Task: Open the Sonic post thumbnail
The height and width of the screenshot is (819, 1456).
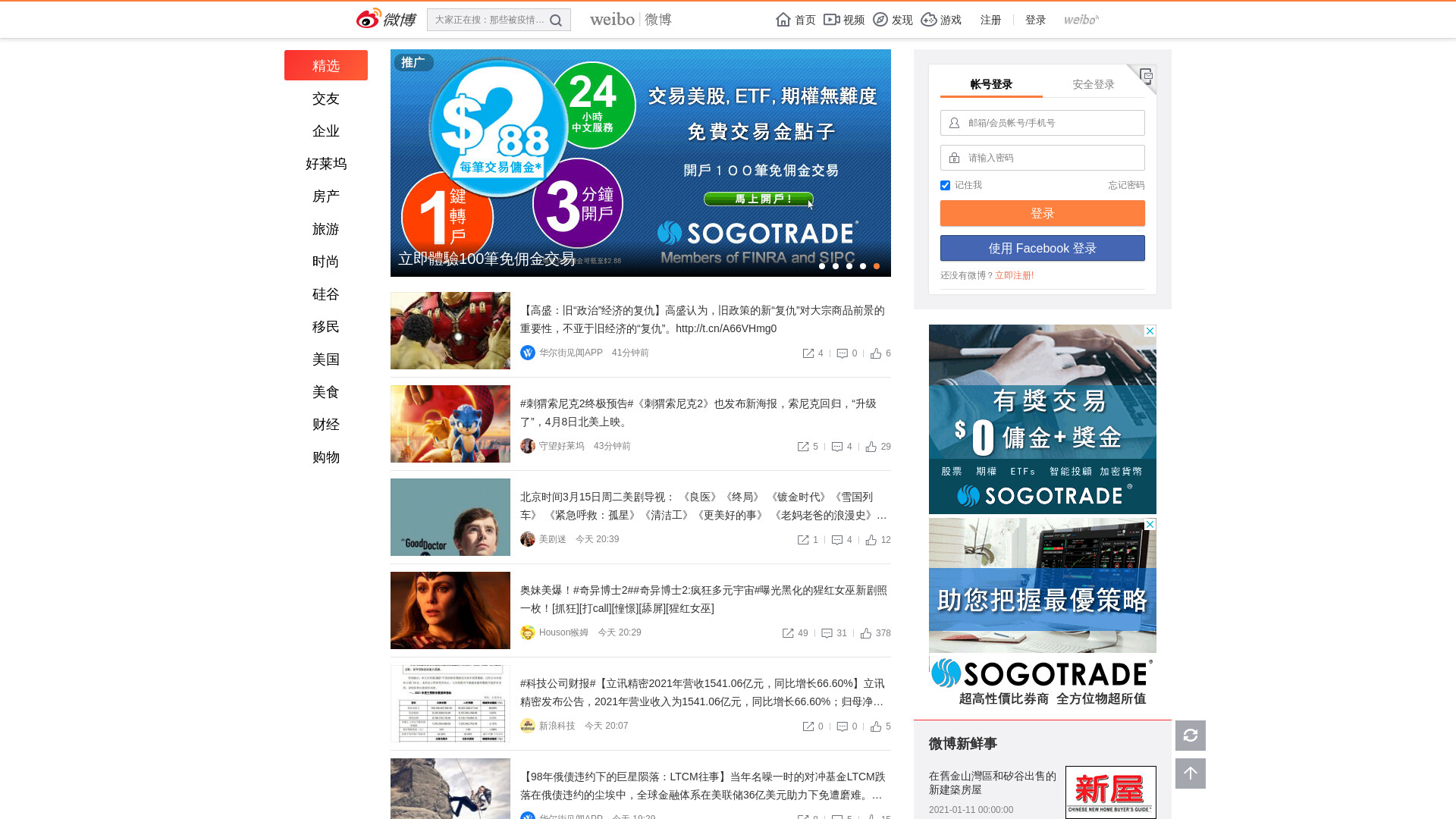Action: [450, 424]
